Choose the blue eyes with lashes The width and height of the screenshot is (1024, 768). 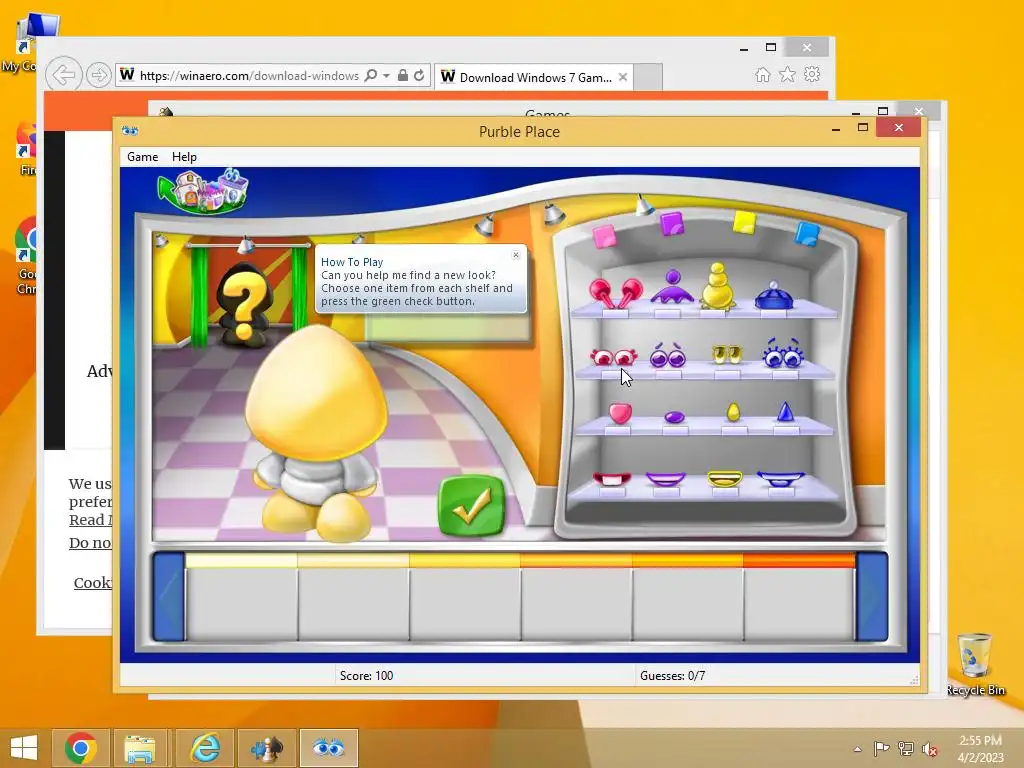coord(782,353)
